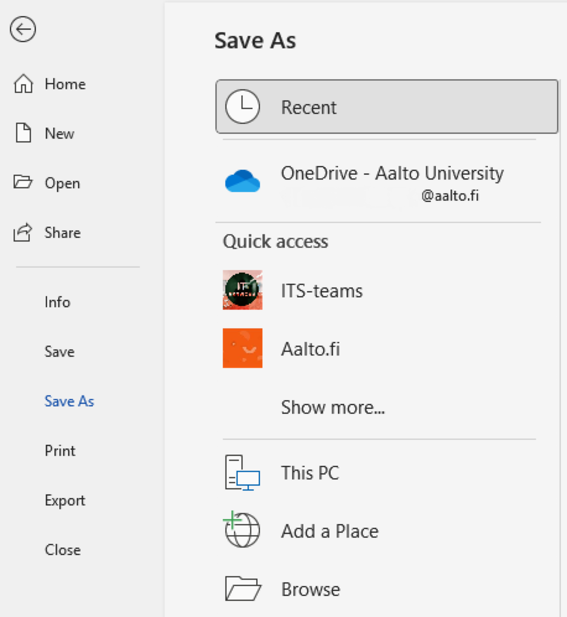Open the Home menu label
This screenshot has height=617, width=567.
click(65, 84)
